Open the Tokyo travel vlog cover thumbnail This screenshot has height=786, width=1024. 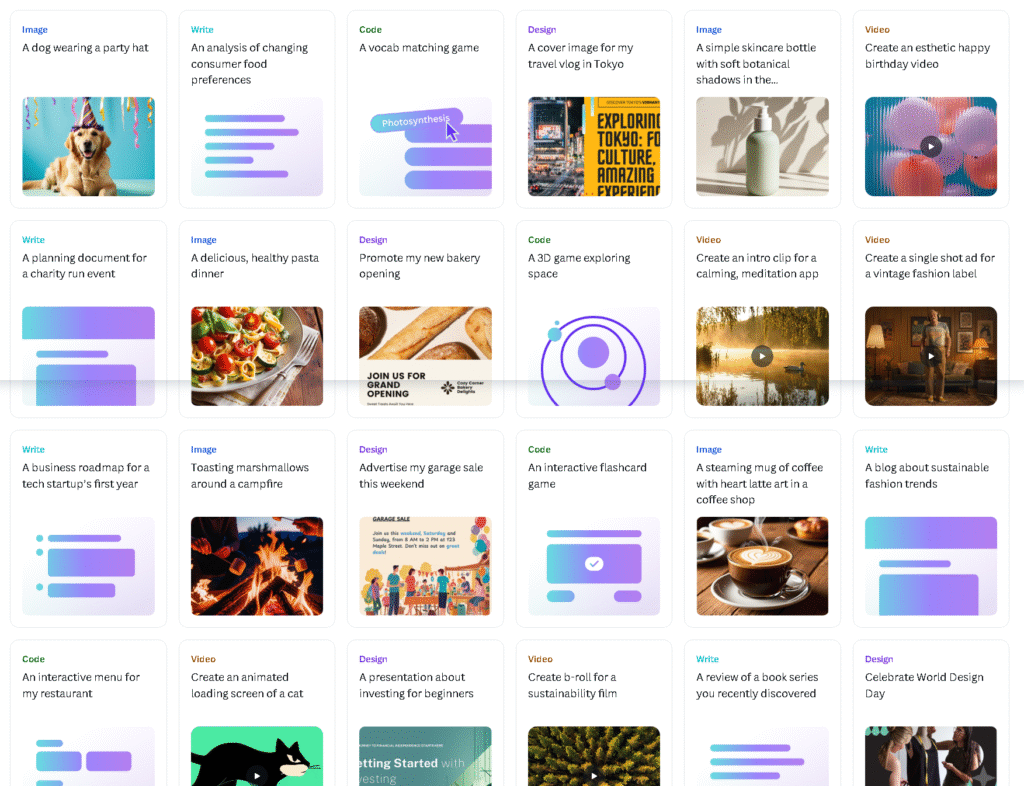click(x=593, y=146)
